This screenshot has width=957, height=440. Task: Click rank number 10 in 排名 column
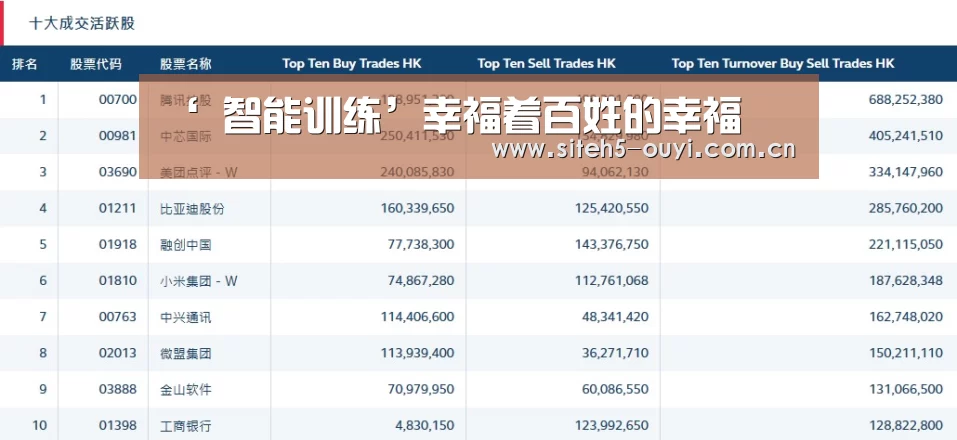tap(40, 425)
